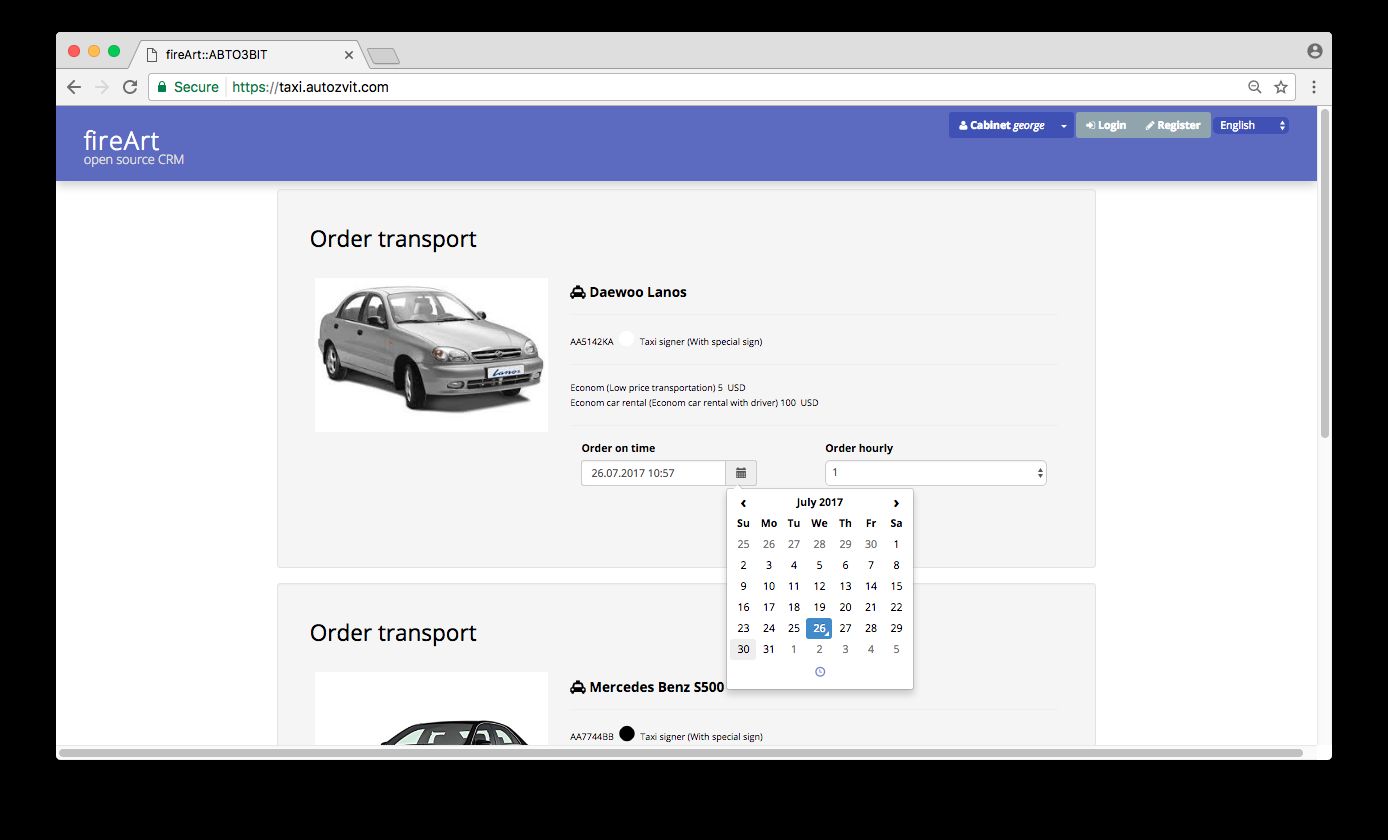Click the Mercedes Benz S500 heading text
Viewport: 1388px width, 840px height.
(657, 687)
